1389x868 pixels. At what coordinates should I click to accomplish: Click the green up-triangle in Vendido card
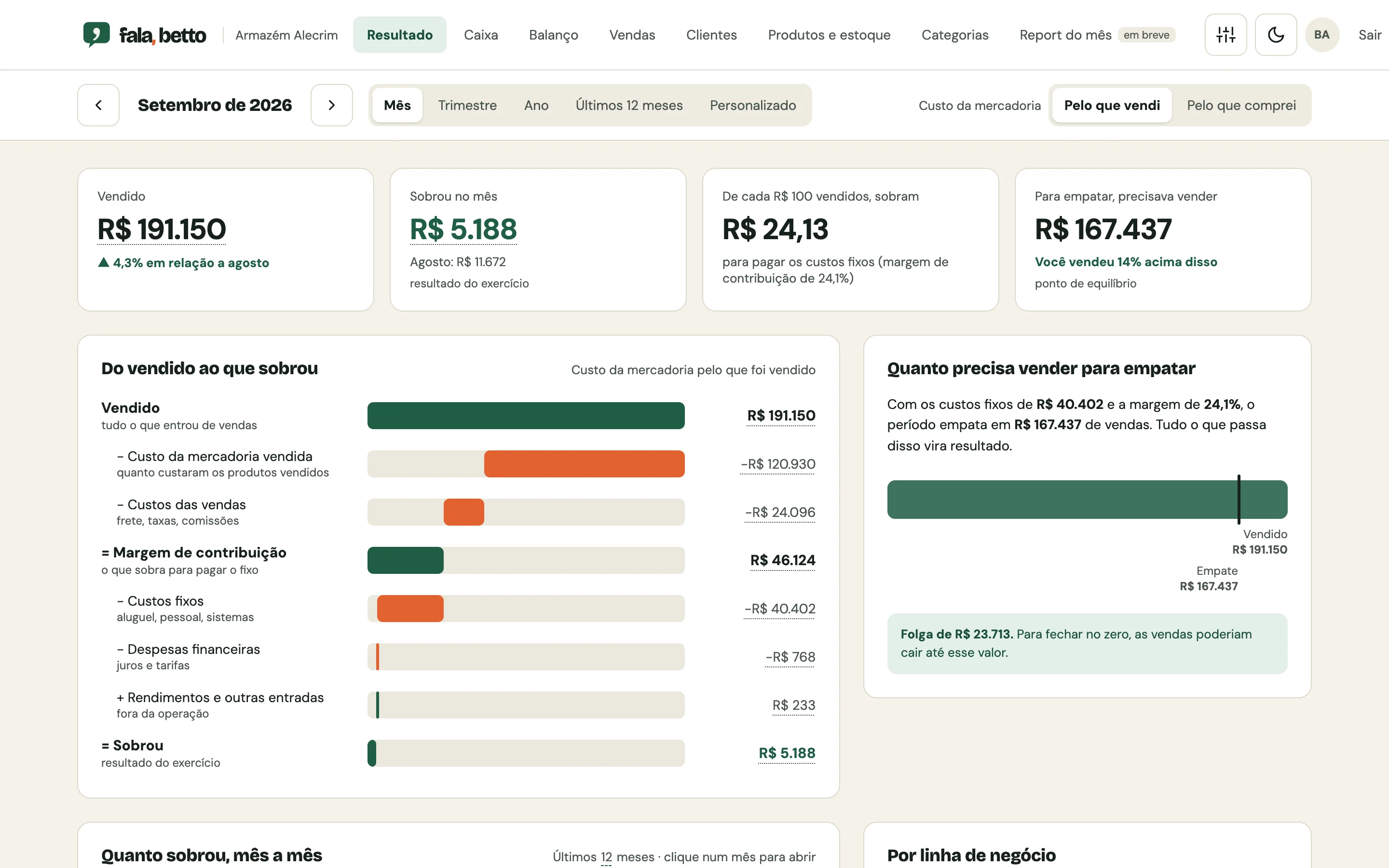[x=103, y=262]
